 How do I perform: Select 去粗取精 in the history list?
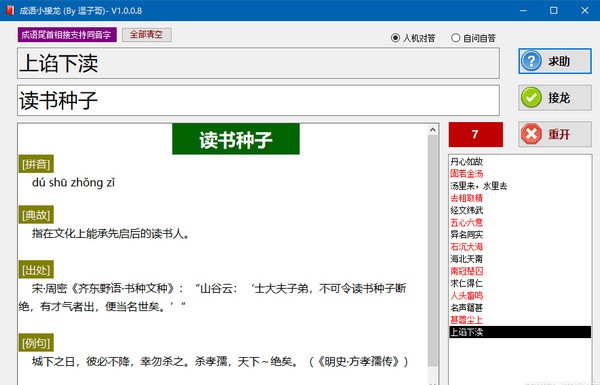tap(466, 198)
